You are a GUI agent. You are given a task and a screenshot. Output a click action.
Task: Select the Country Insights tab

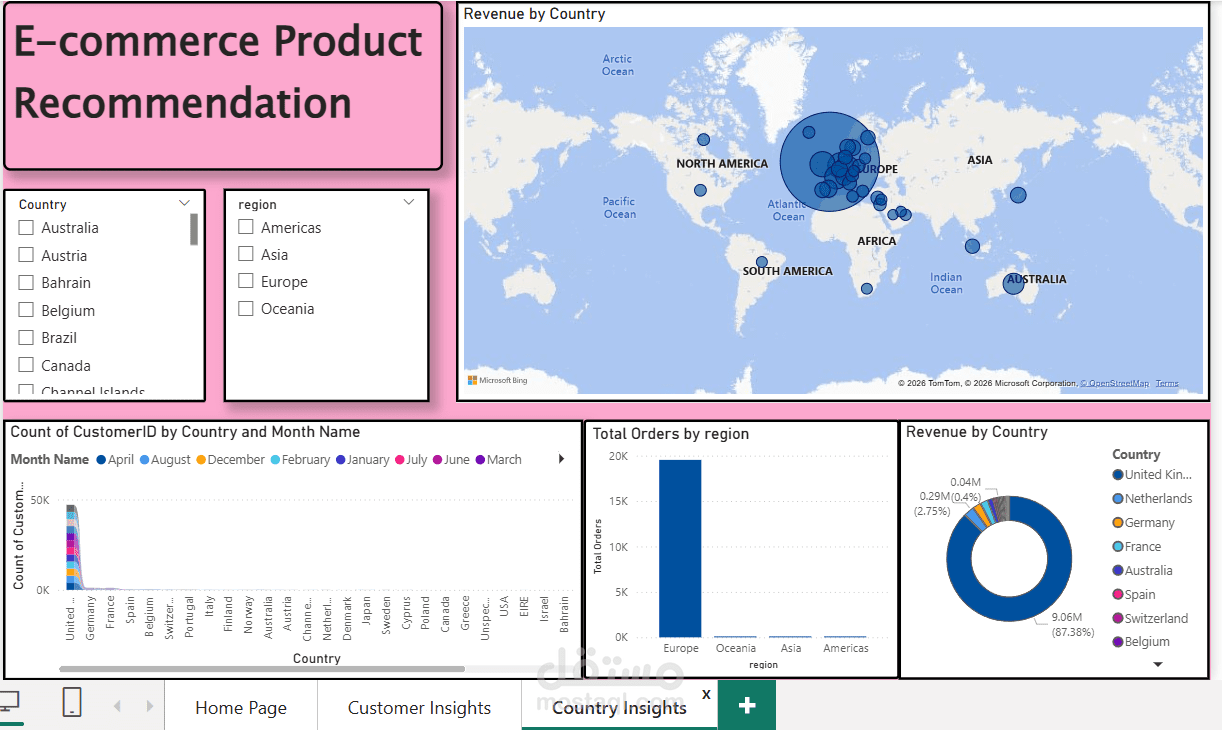619,707
